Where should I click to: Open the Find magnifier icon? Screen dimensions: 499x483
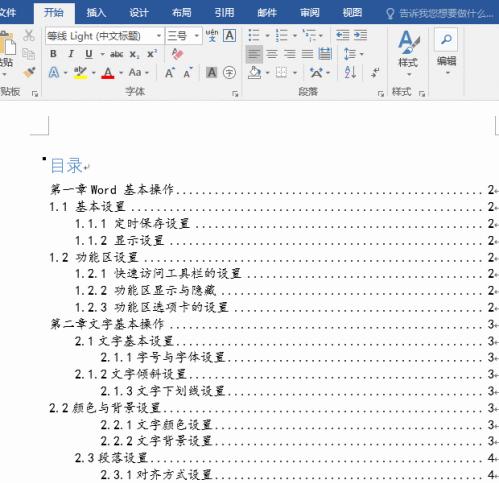[446, 39]
